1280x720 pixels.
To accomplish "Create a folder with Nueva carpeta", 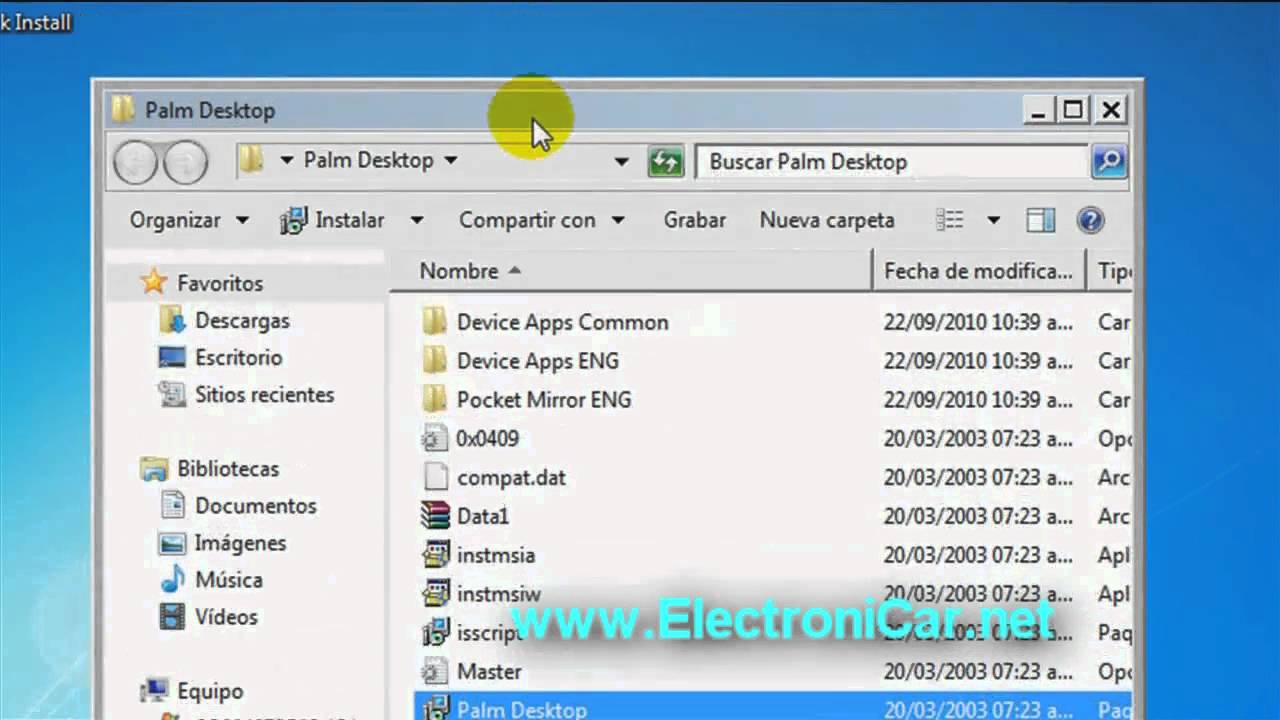I will tap(827, 220).
